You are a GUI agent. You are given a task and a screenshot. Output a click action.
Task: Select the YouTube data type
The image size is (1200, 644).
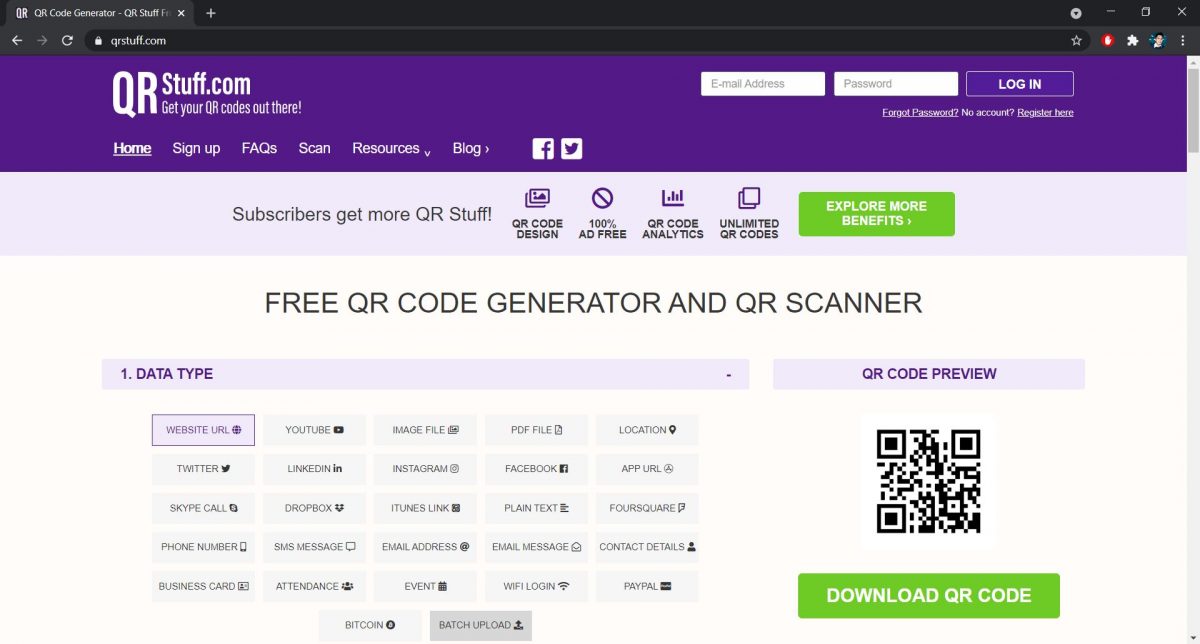point(314,429)
